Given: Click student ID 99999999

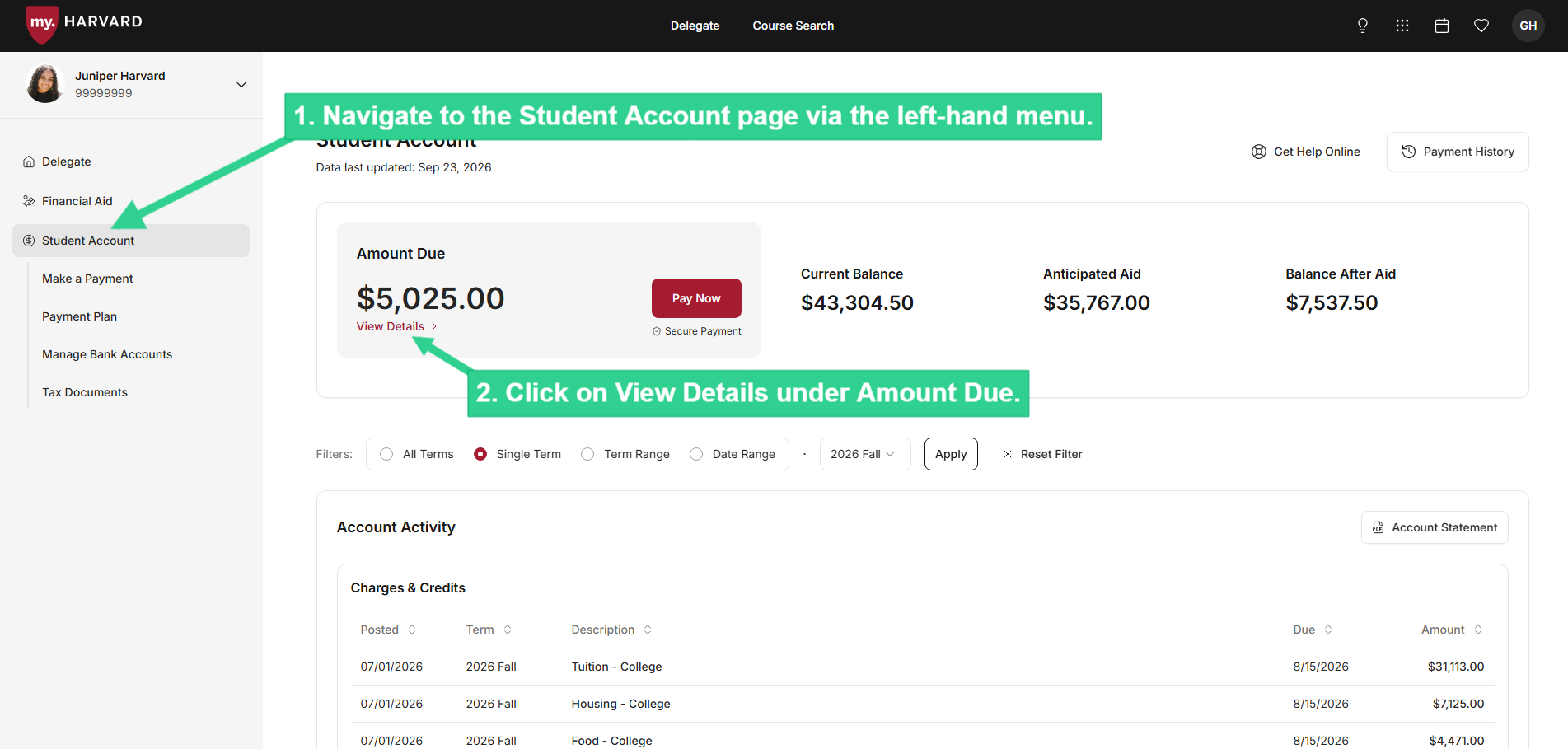Looking at the screenshot, I should 104,93.
